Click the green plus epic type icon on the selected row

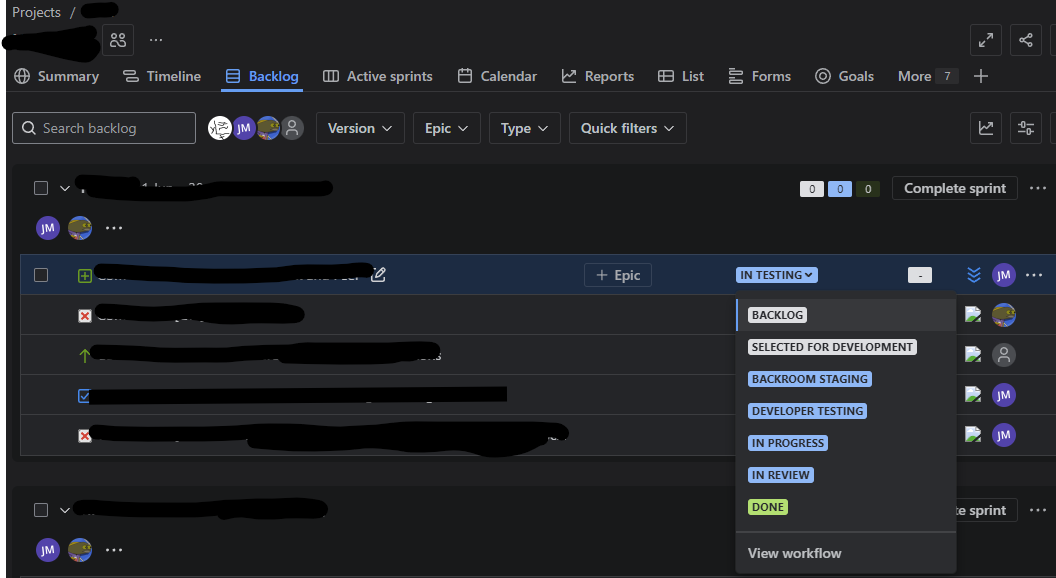84,275
